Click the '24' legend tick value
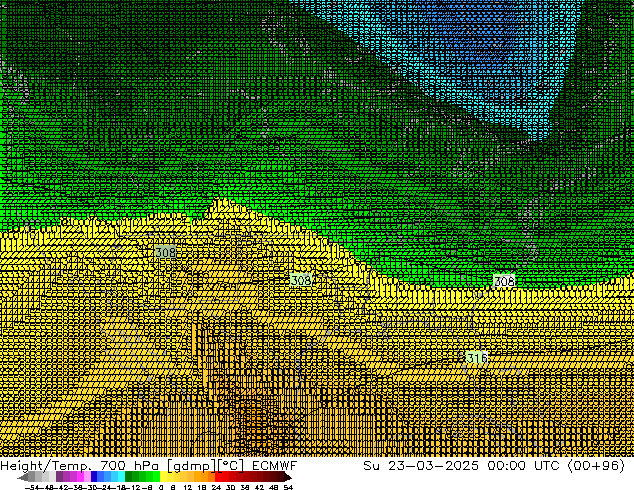634x490 pixels. point(216,488)
